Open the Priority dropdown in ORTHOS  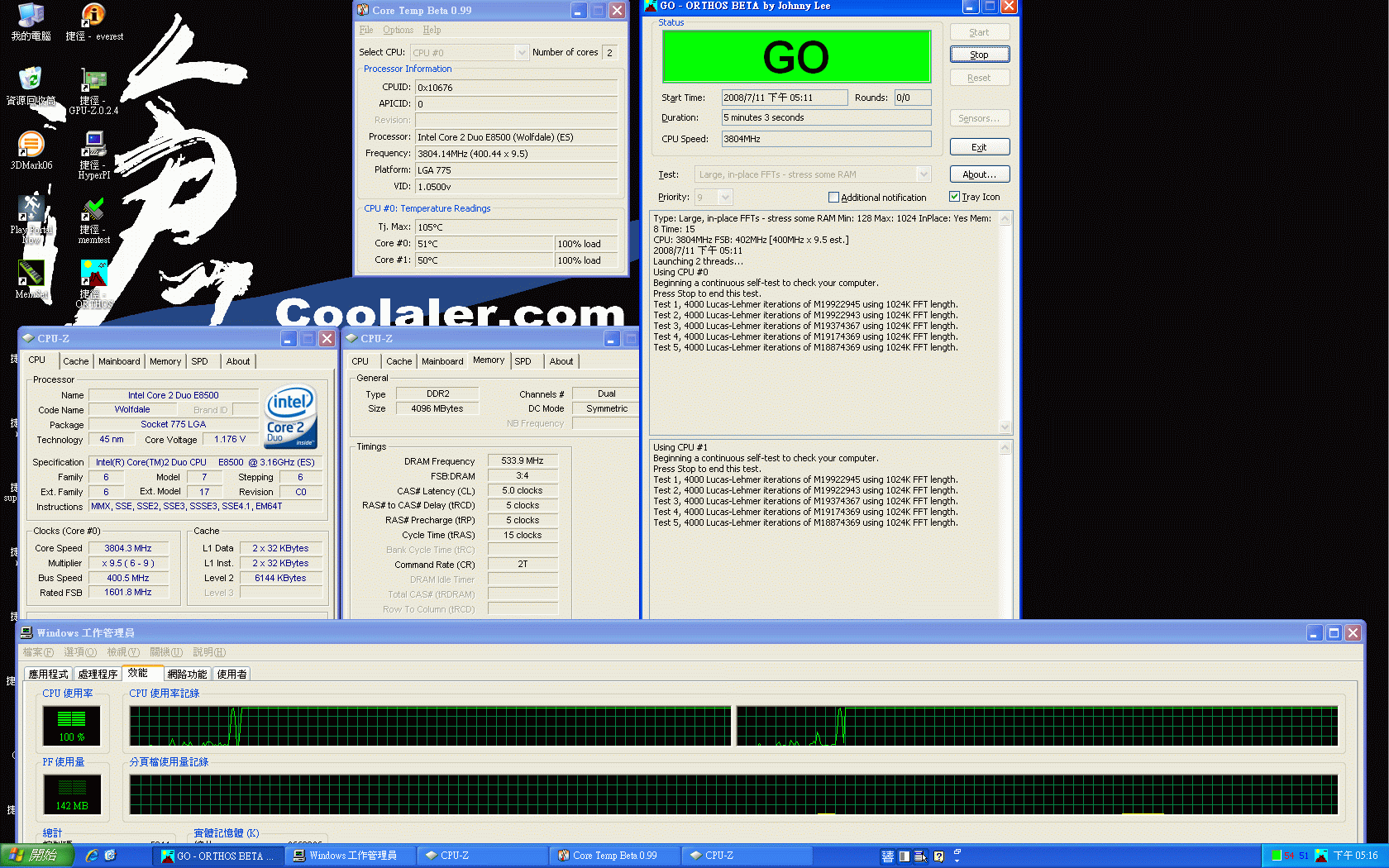coord(725,198)
